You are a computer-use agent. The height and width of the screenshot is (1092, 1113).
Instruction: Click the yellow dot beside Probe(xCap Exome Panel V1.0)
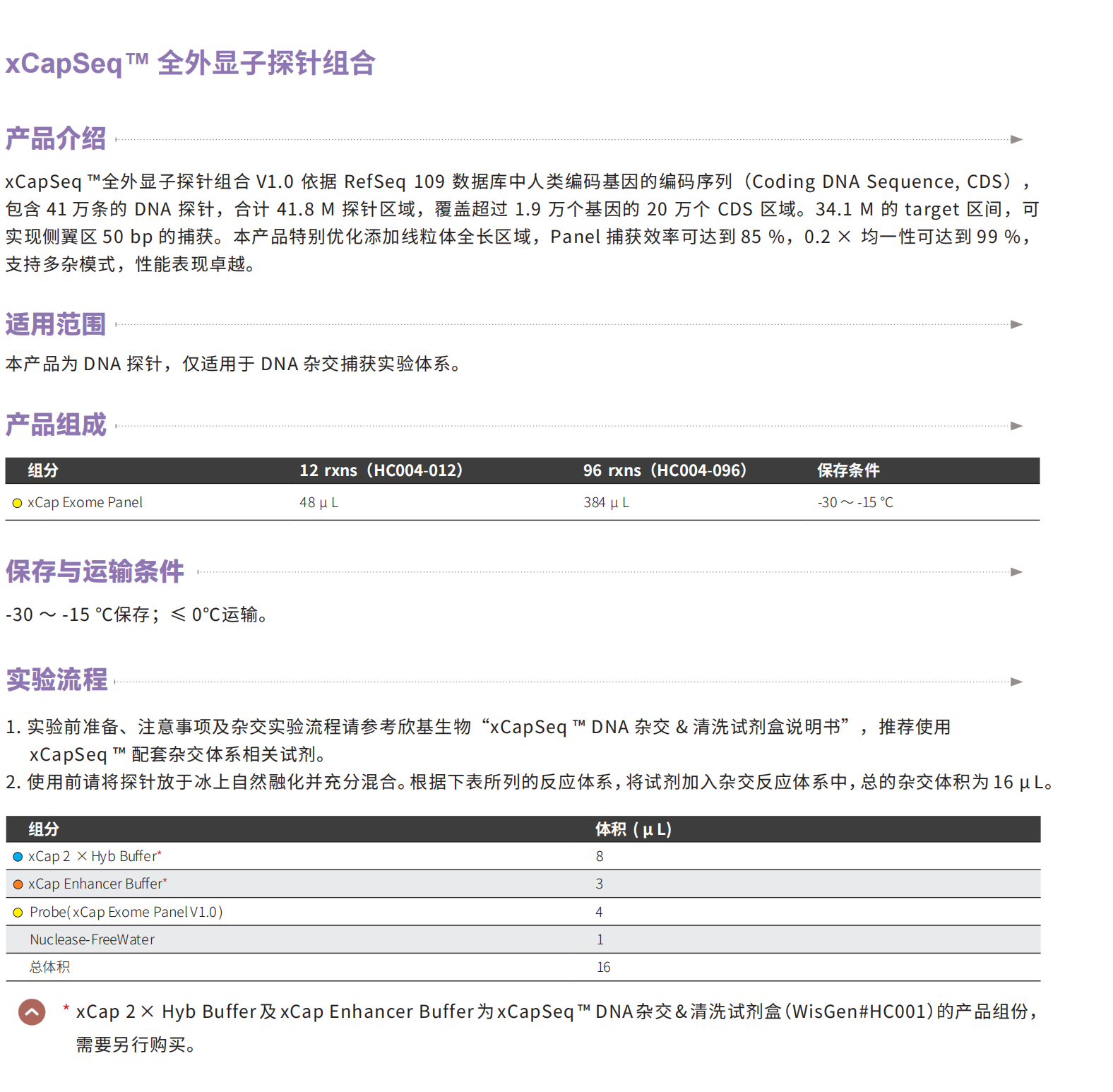pyautogui.click(x=18, y=913)
